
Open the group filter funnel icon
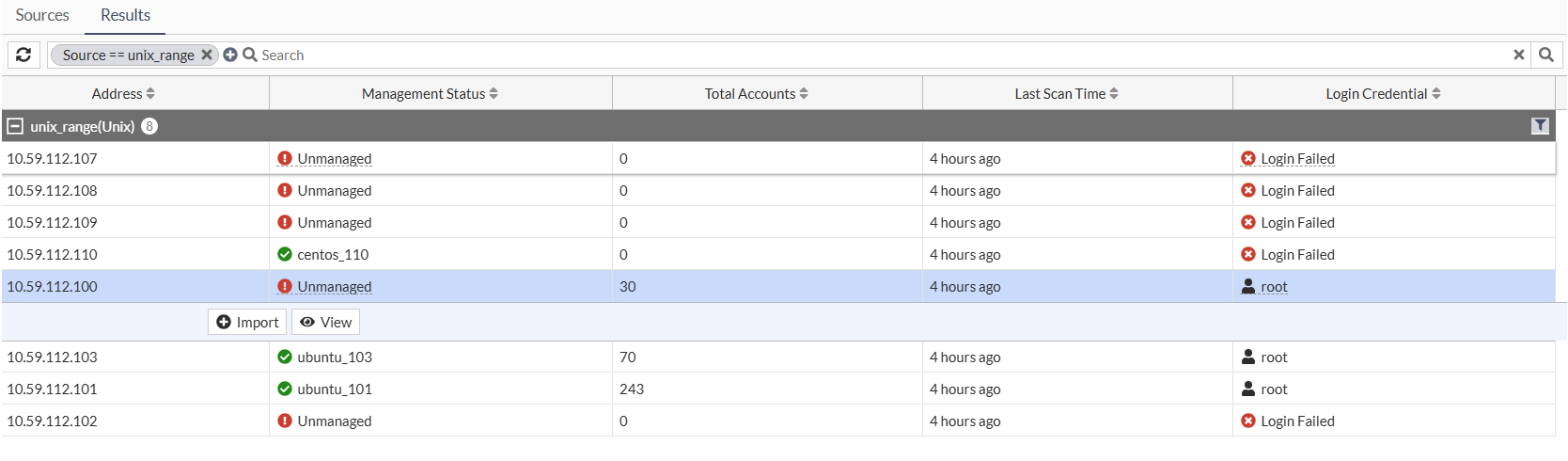pos(1540,126)
